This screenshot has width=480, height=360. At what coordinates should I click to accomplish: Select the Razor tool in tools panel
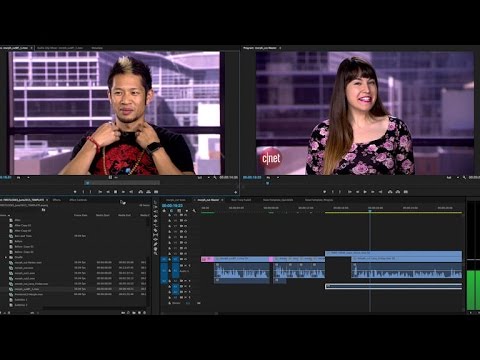coord(155,225)
